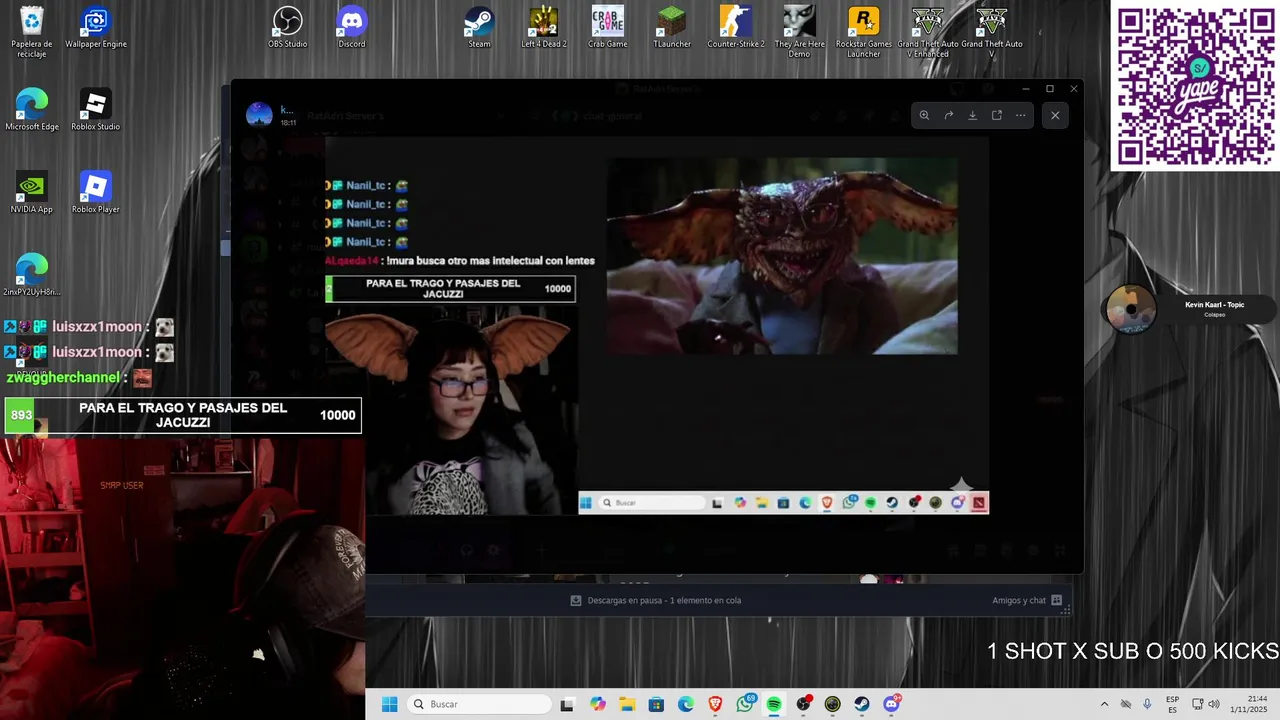Open more options in image viewer toolbar
This screenshot has height=720, width=1280.
1020,115
